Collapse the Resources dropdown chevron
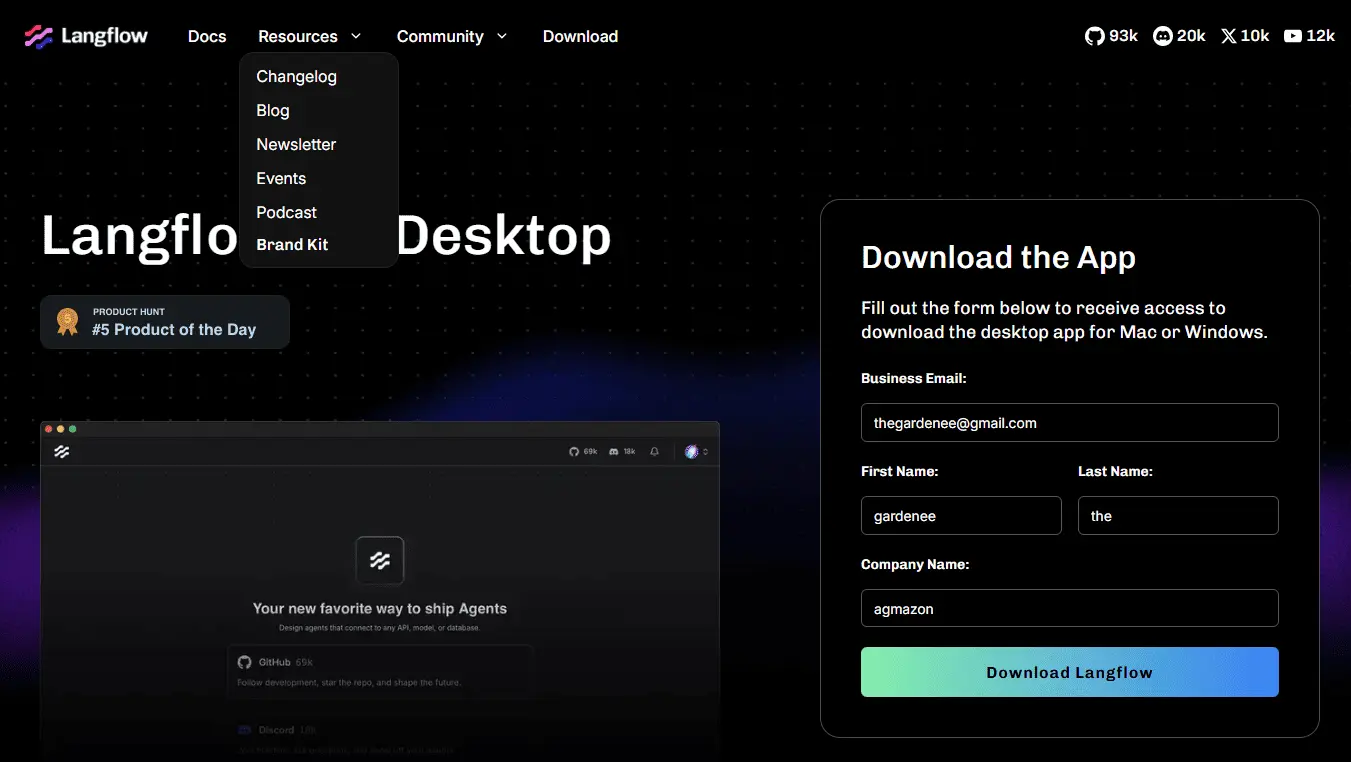Image resolution: width=1351 pixels, height=762 pixels. 356,36
